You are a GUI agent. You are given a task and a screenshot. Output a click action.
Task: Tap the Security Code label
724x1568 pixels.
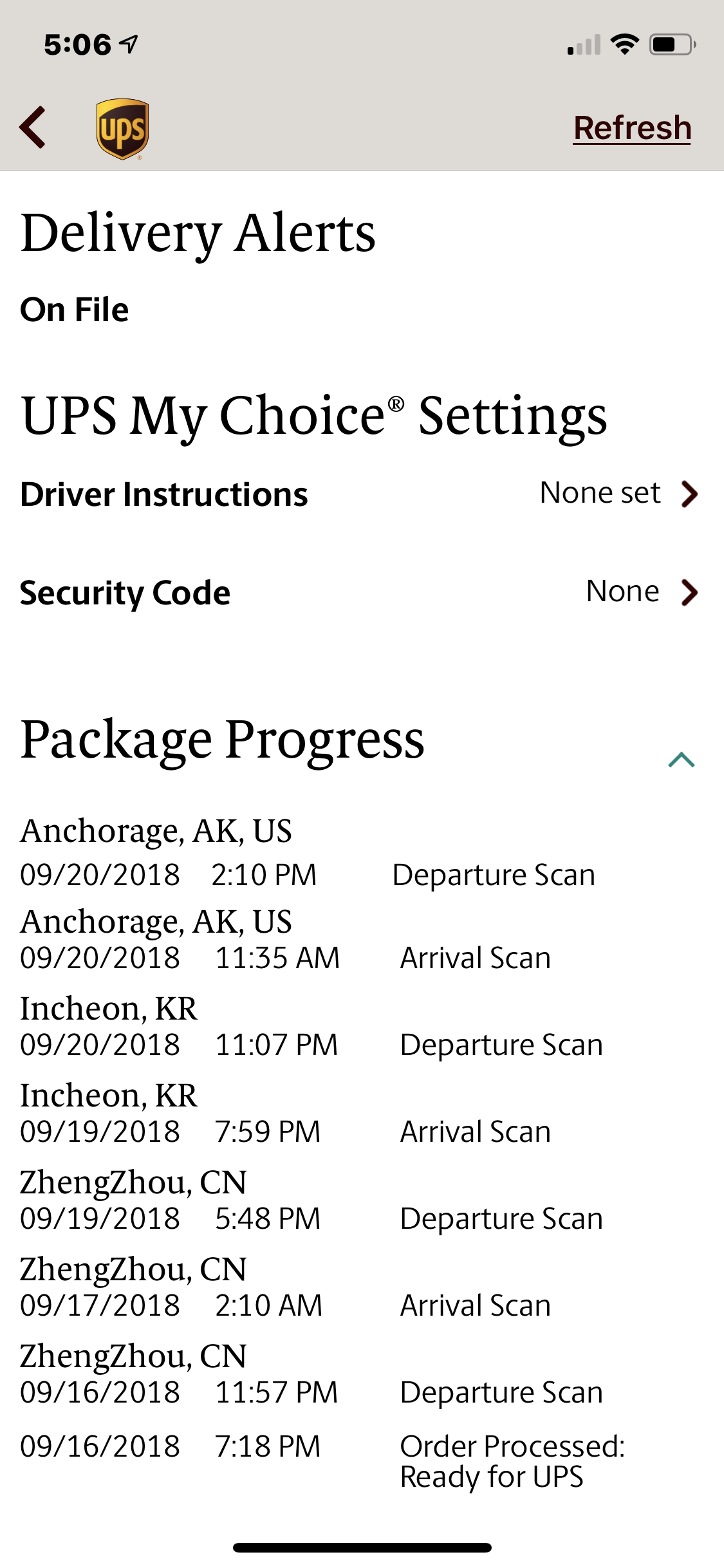click(125, 593)
